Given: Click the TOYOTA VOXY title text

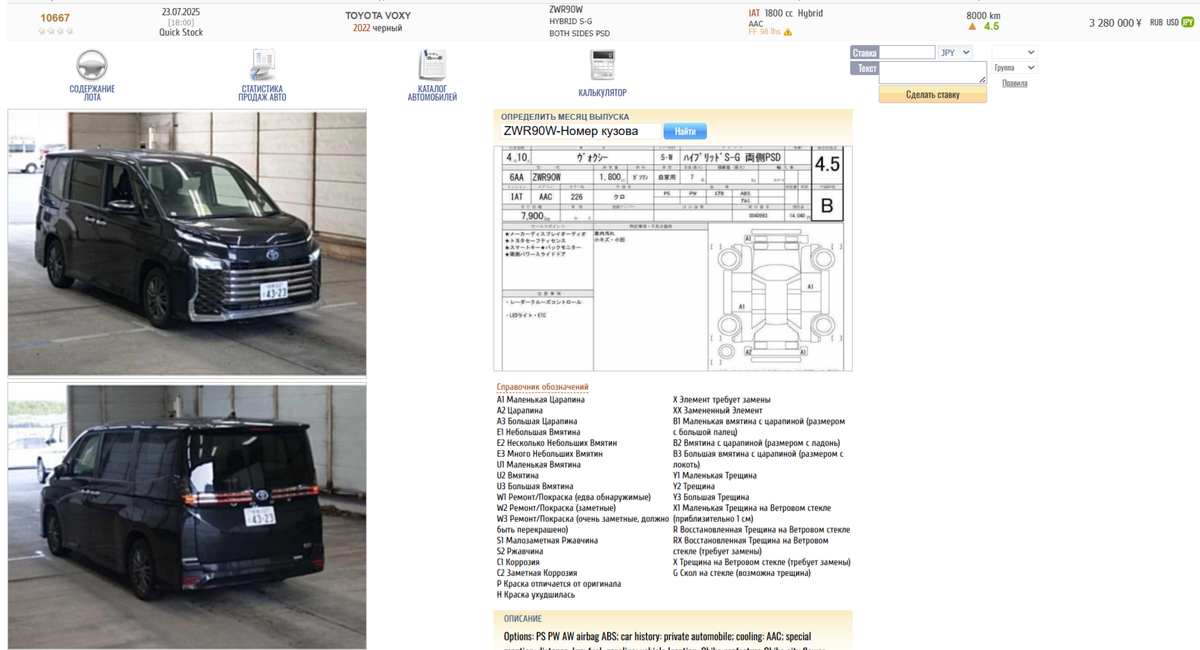Looking at the screenshot, I should 378,16.
